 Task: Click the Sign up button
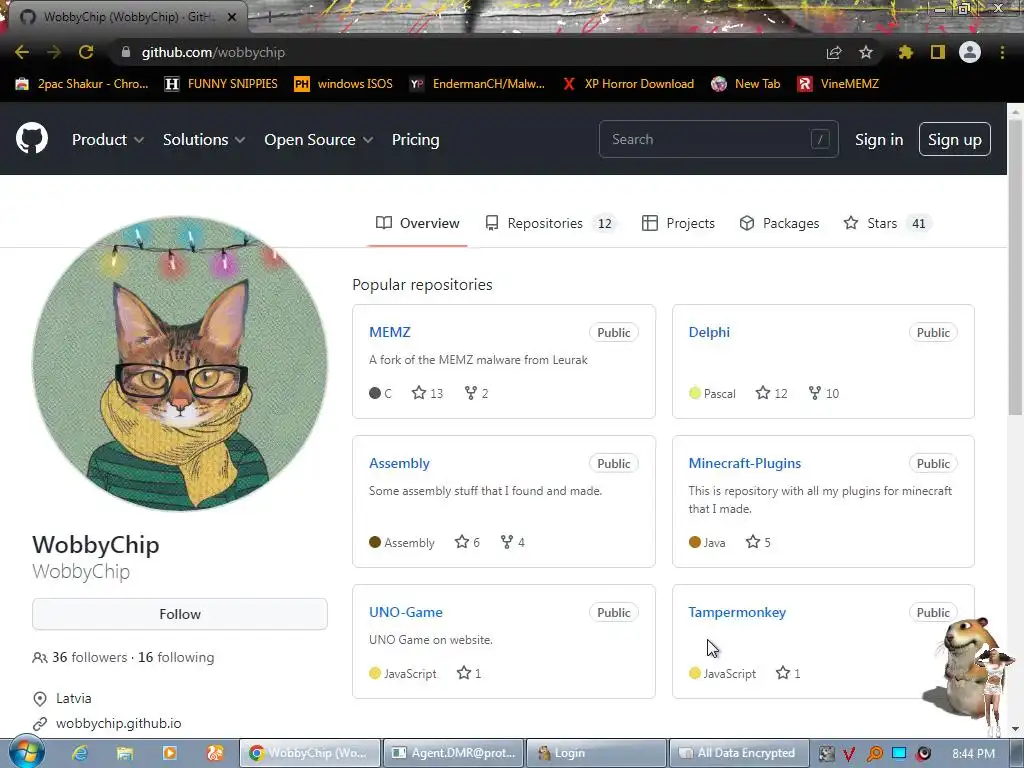954,139
